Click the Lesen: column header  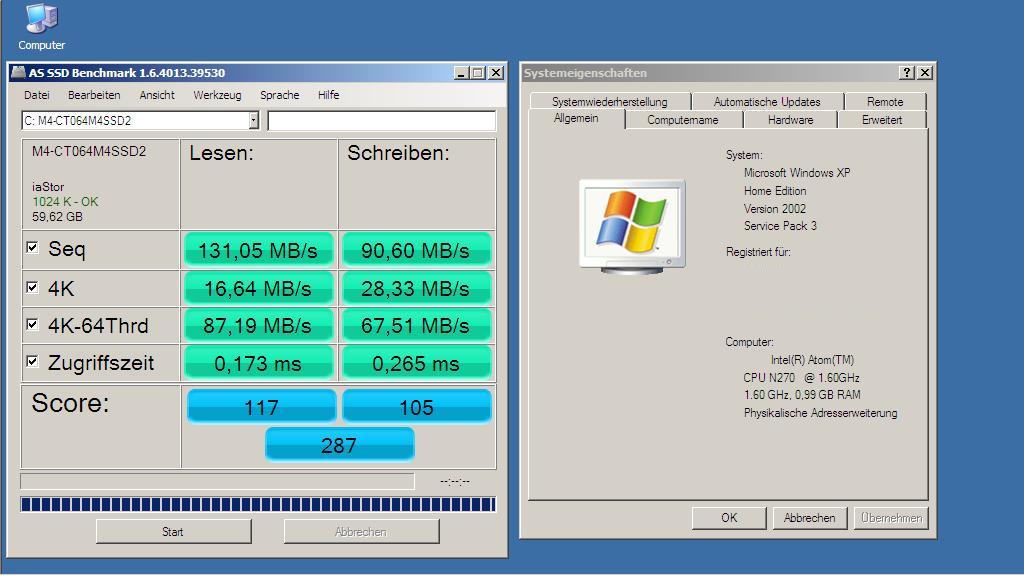221,153
